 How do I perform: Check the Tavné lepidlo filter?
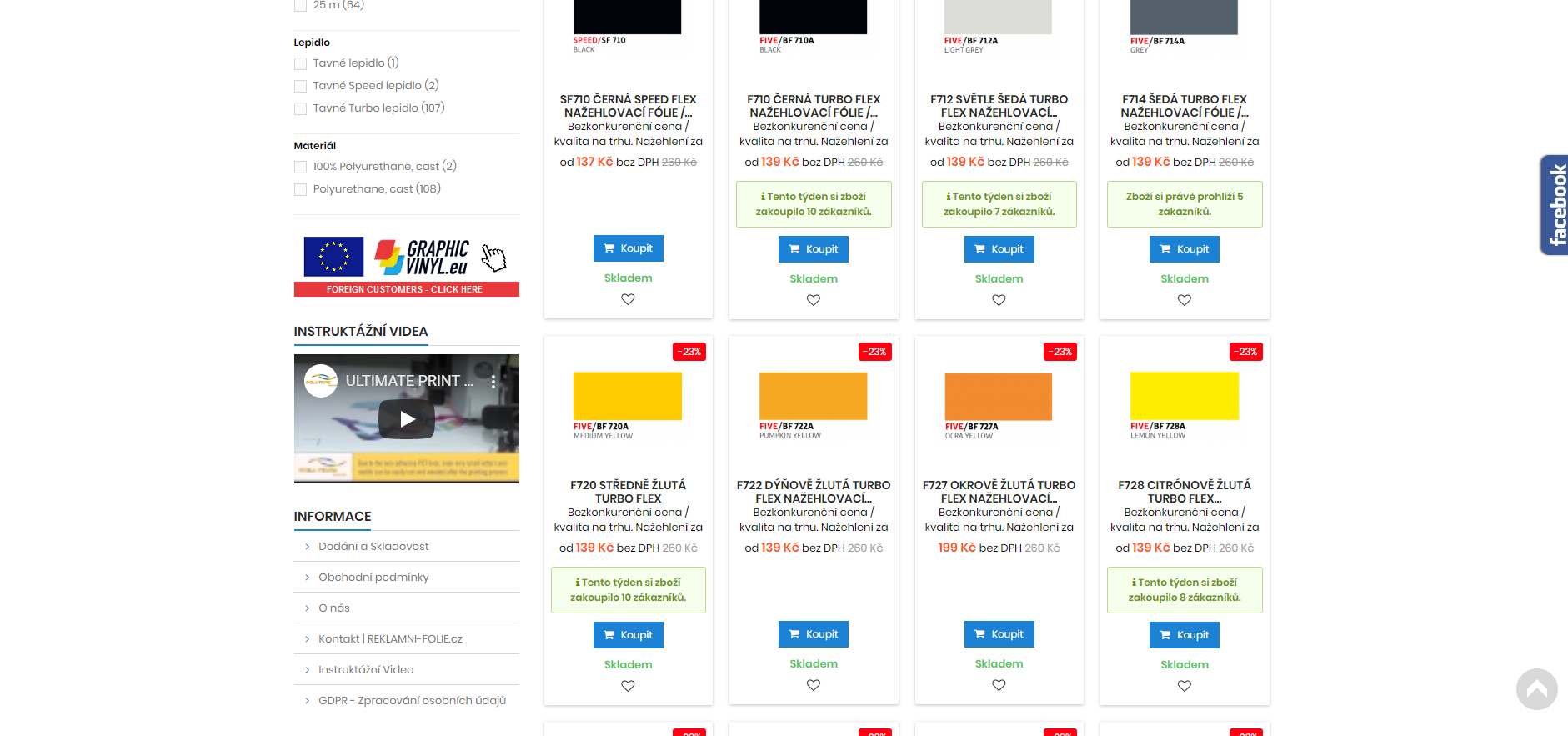coord(301,63)
